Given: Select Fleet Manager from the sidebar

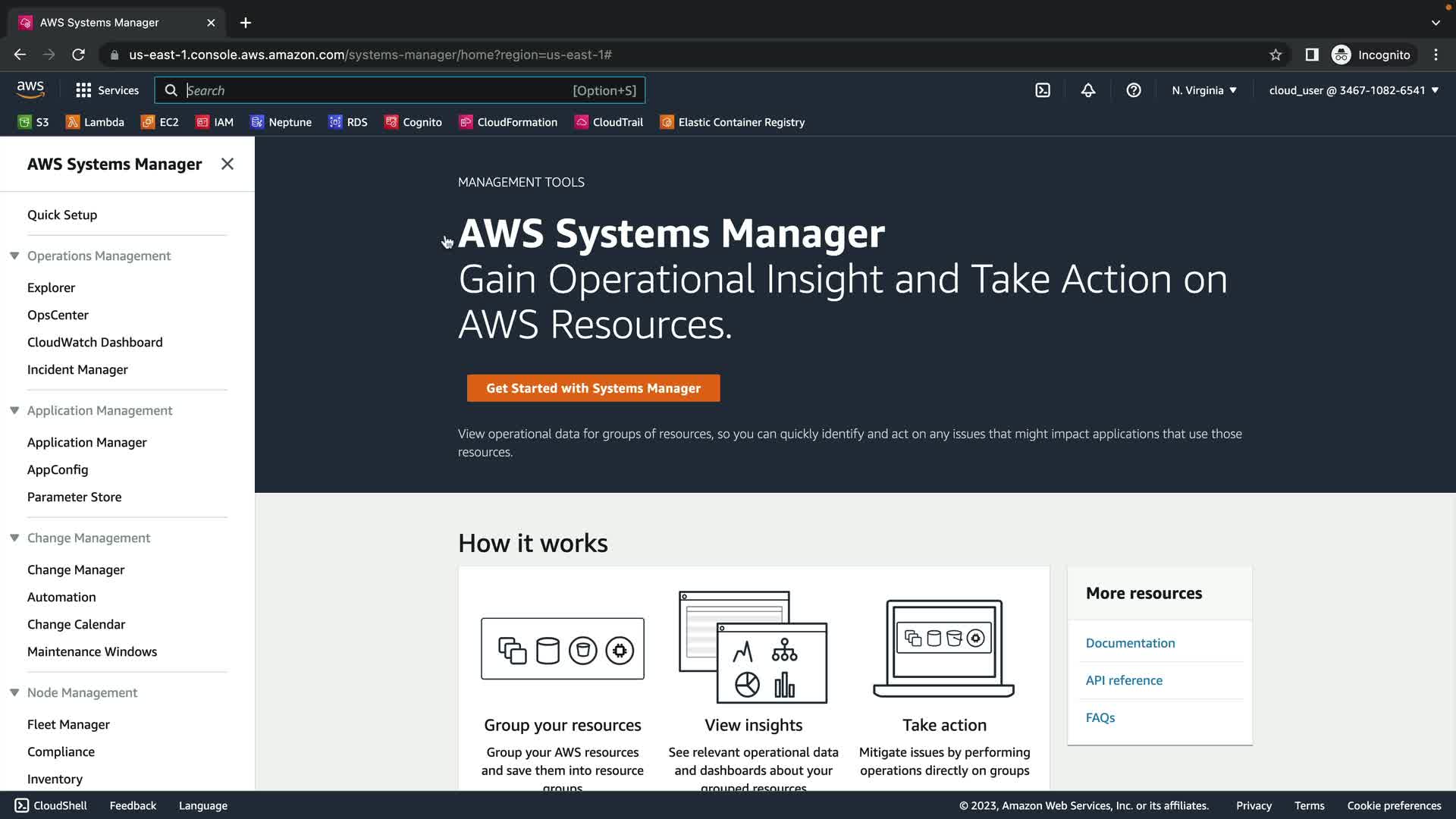Looking at the screenshot, I should [68, 724].
